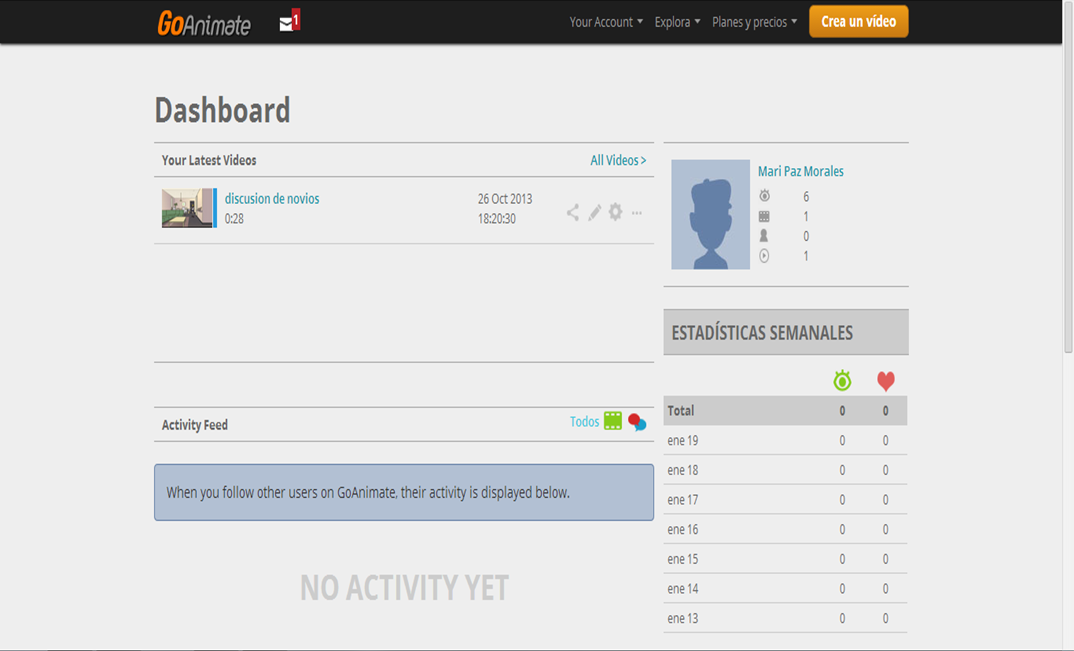Select Todos filter in Activity Feed
This screenshot has width=1074, height=651.
584,422
